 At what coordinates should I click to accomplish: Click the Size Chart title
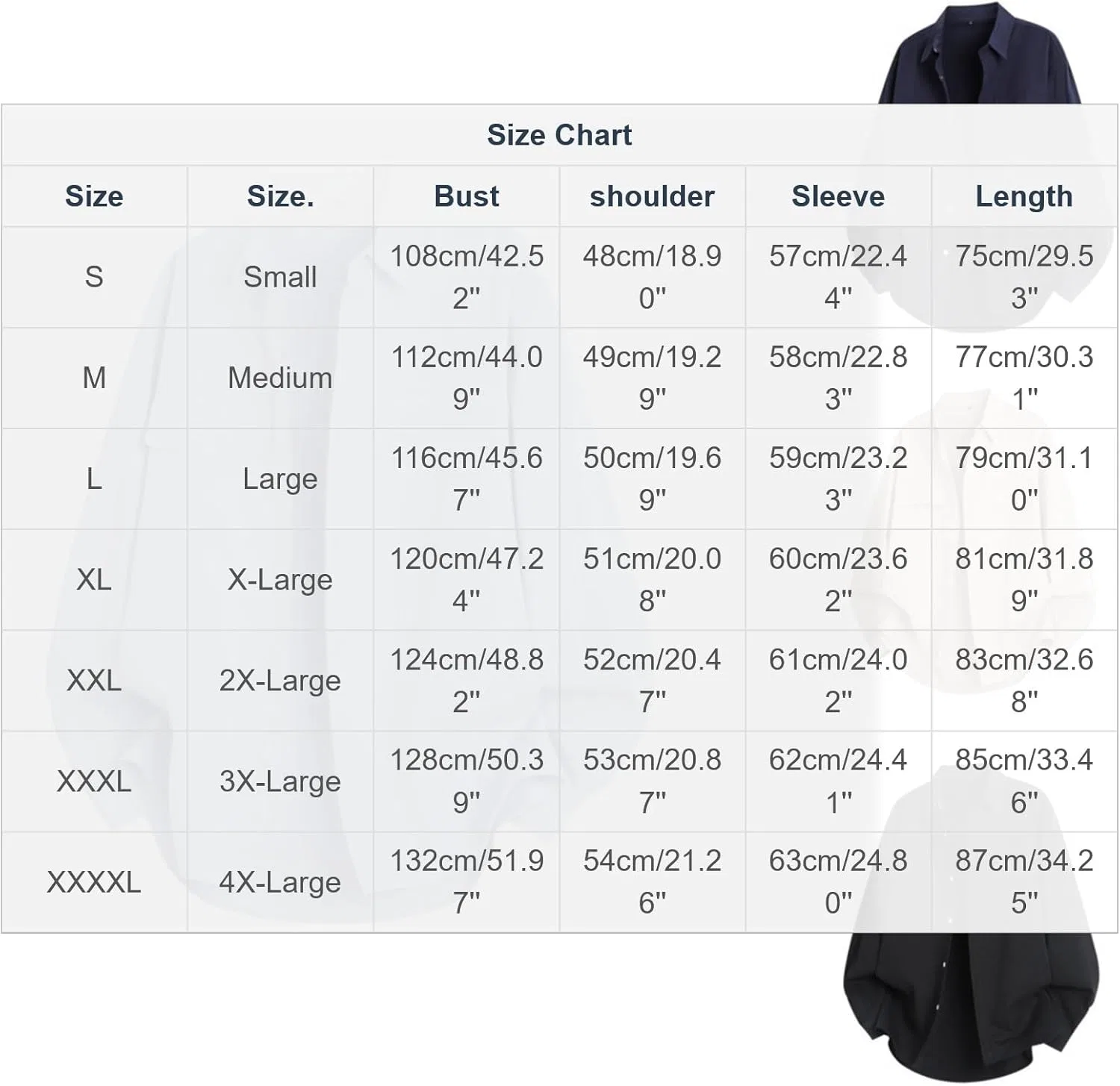point(559,135)
